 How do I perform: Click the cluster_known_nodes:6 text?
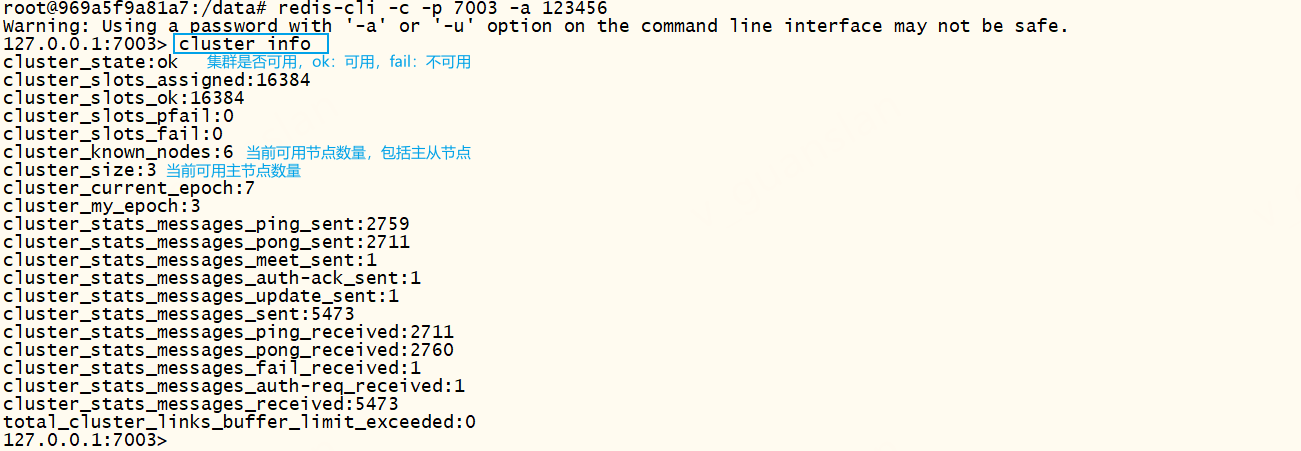coord(118,152)
